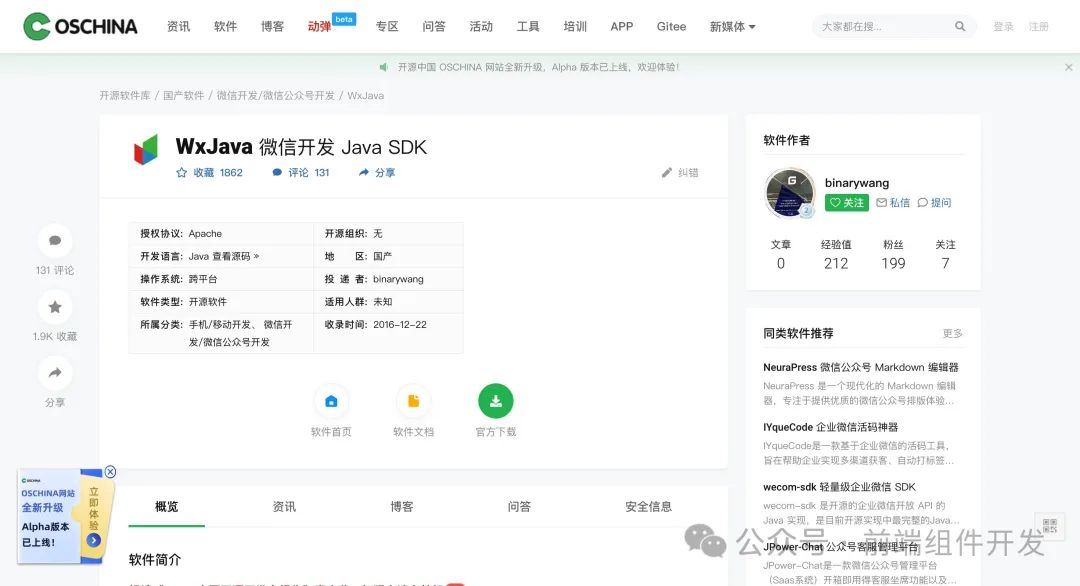Open the 工具 nav menu item
This screenshot has height=586, width=1080.
(x=528, y=26)
